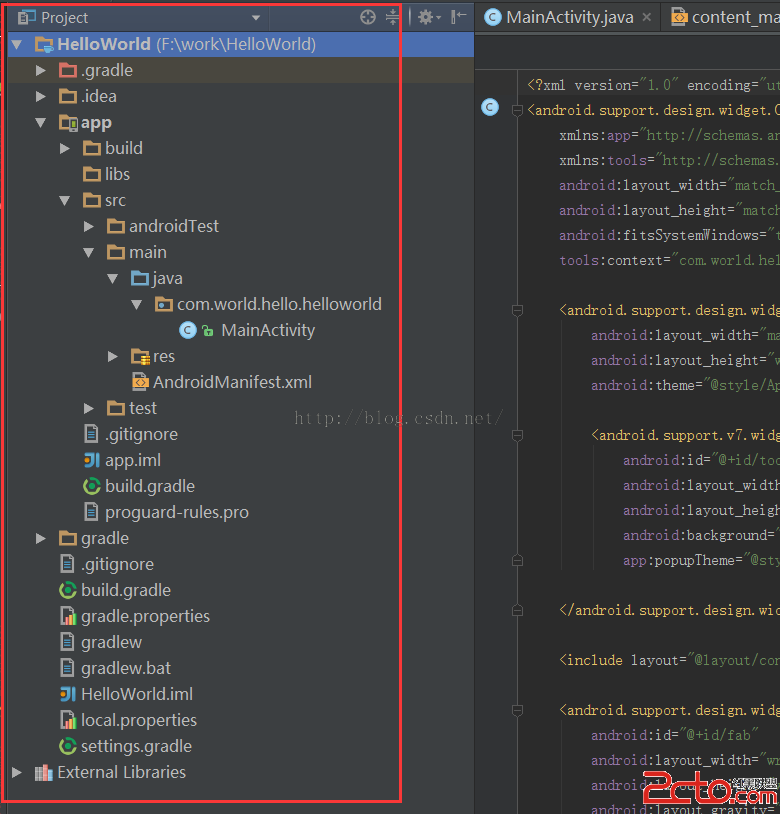Click the scroll from source target icon

point(368,17)
